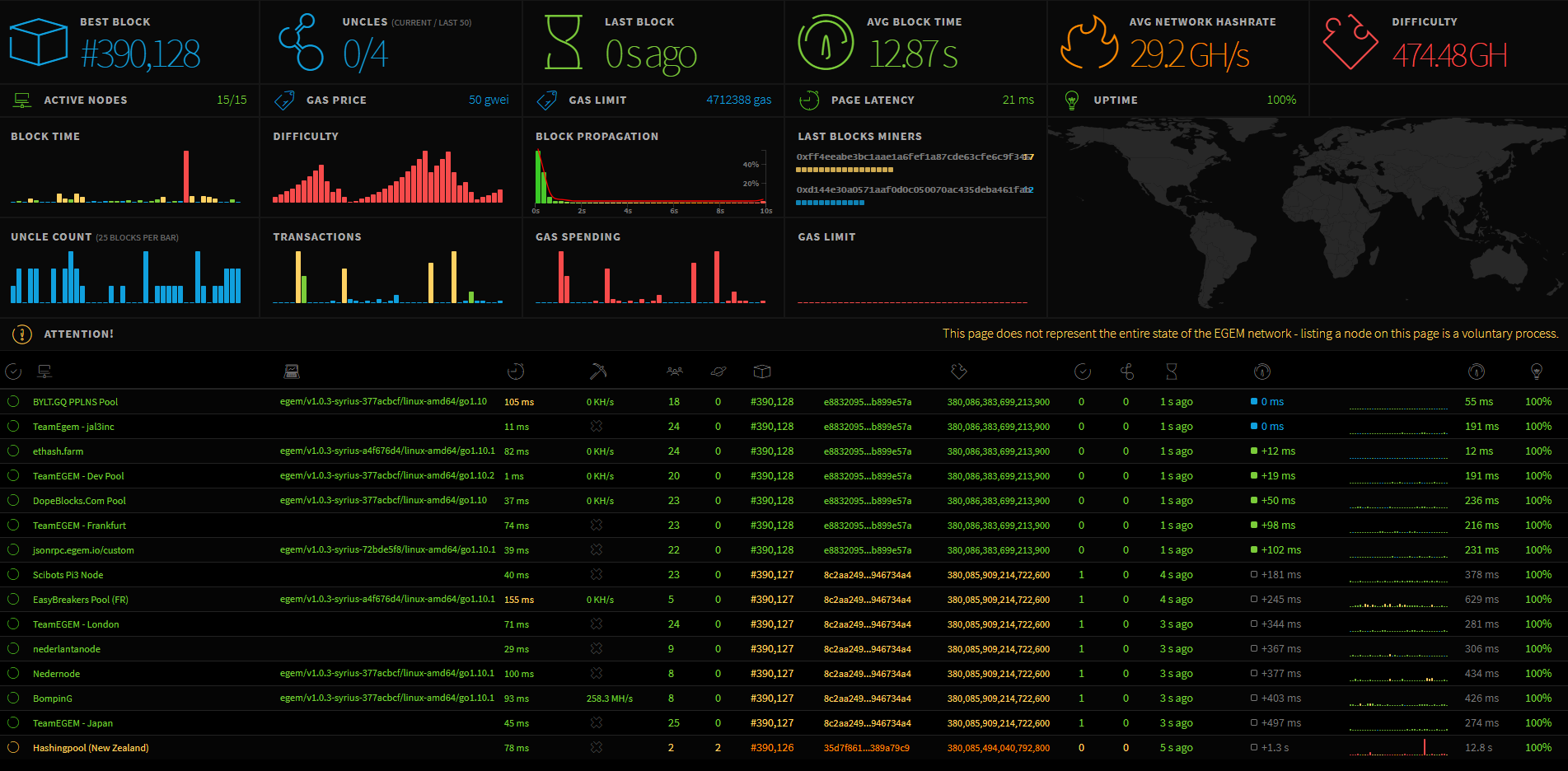Click the BompinG node name
The width and height of the screenshot is (1568, 771).
click(53, 699)
